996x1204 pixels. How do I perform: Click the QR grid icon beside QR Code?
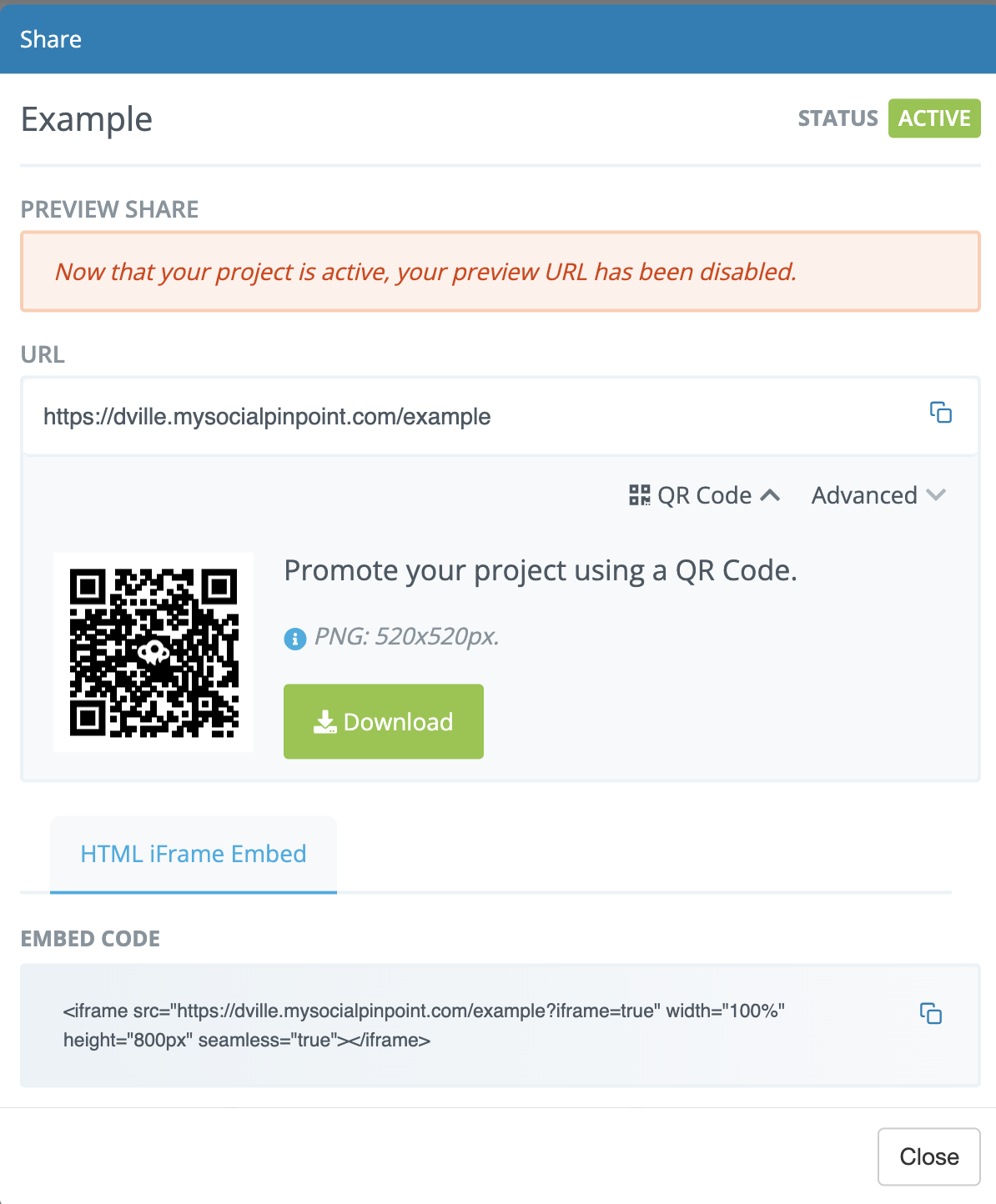click(640, 495)
